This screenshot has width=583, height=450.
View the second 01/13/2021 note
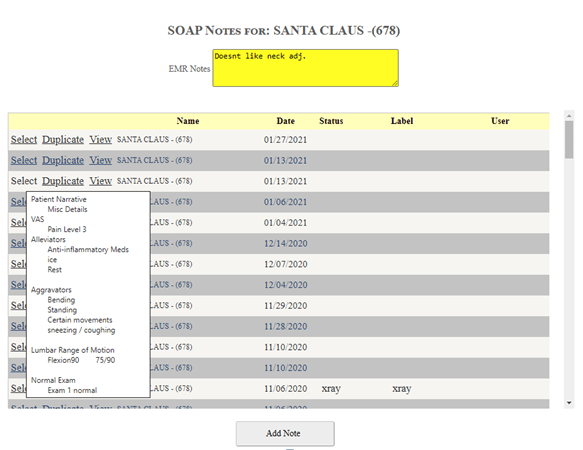tap(100, 181)
